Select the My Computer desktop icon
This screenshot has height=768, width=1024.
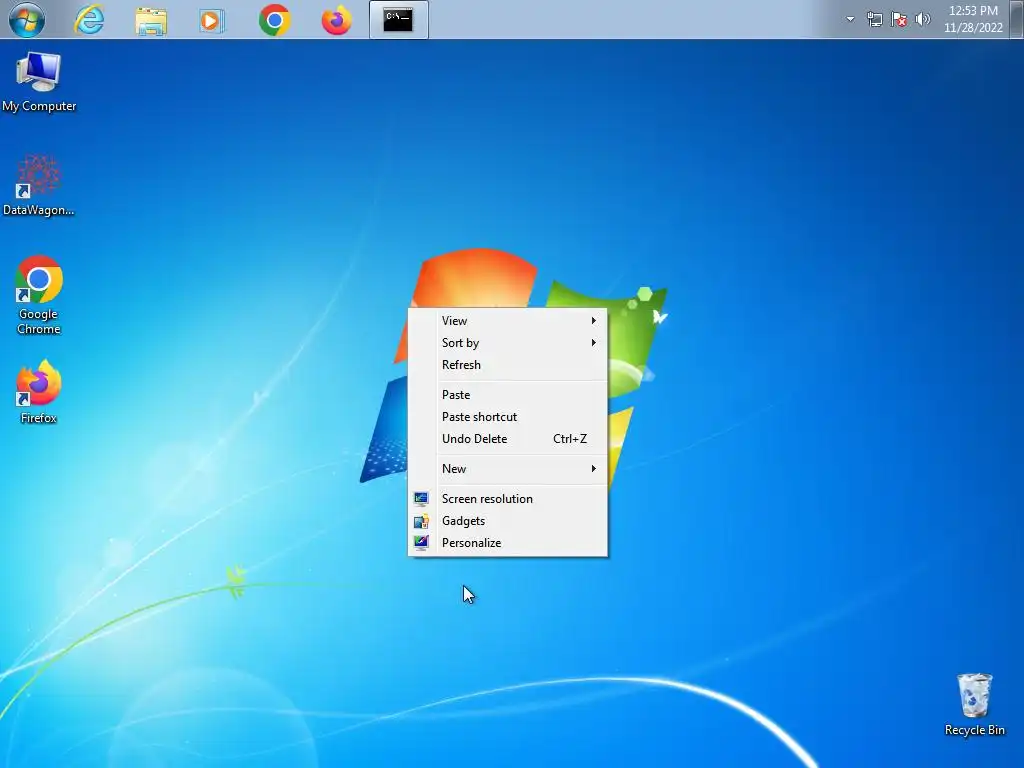coord(39,82)
